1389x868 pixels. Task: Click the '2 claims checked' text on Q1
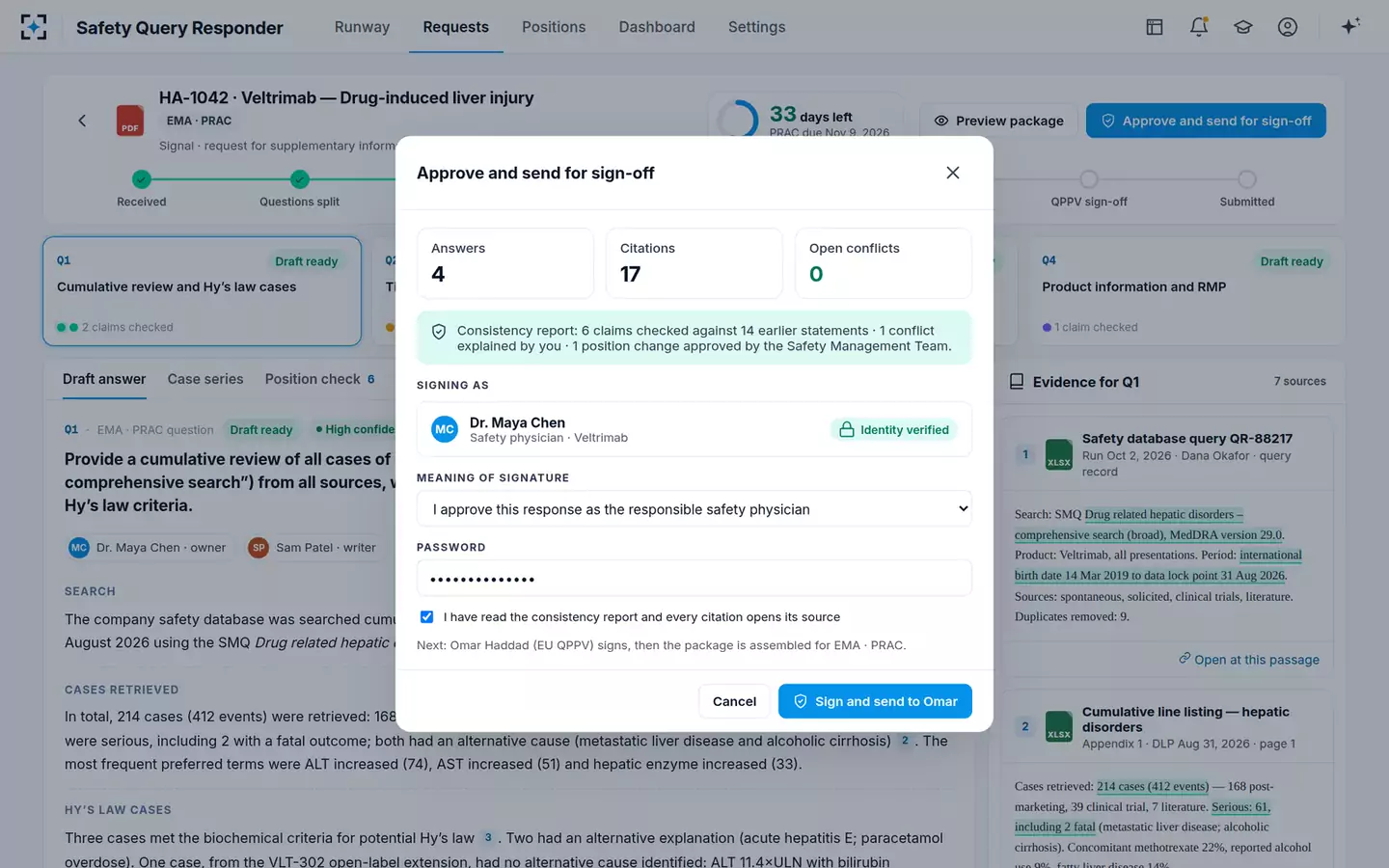click(x=127, y=327)
